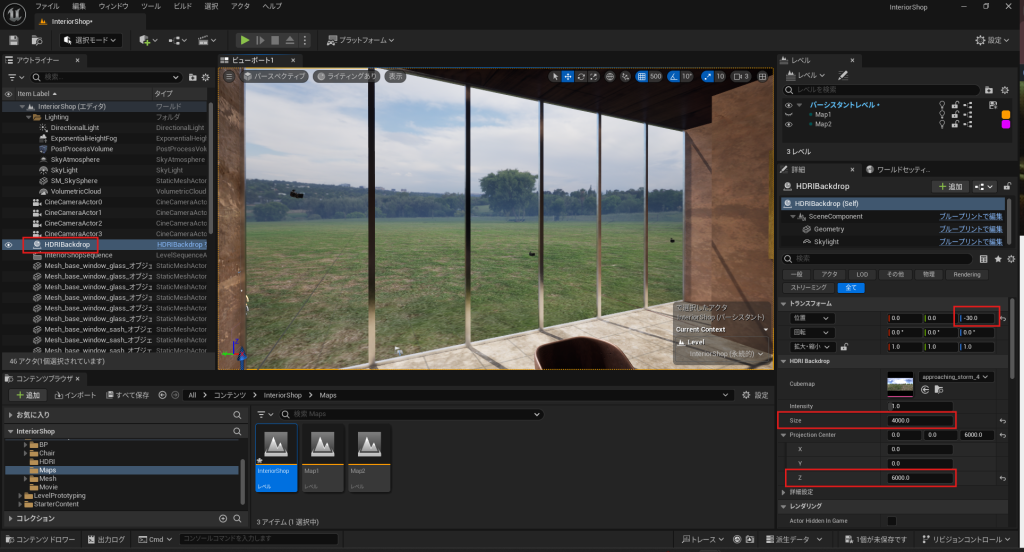Toggle grid snapping icon in viewport toolbar
This screenshot has width=1024, height=552.
[x=640, y=76]
